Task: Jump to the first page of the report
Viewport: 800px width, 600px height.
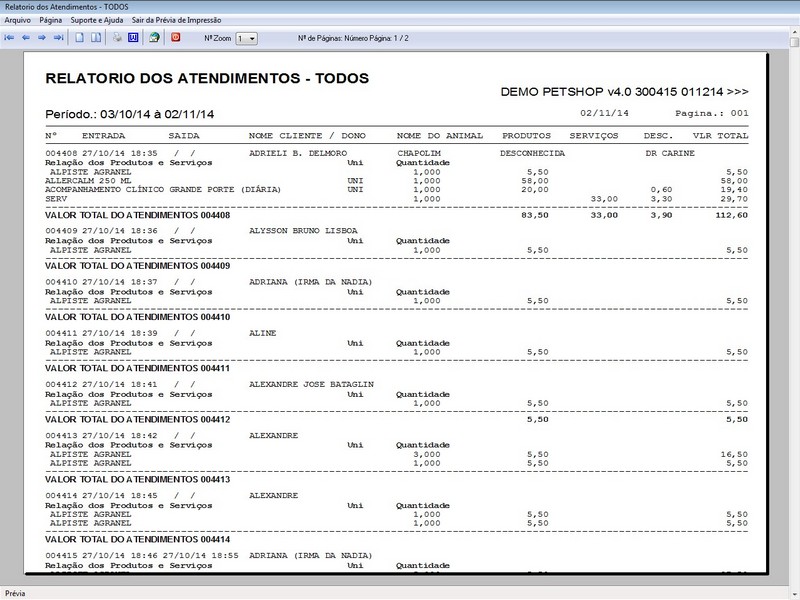Action: click(x=10, y=37)
